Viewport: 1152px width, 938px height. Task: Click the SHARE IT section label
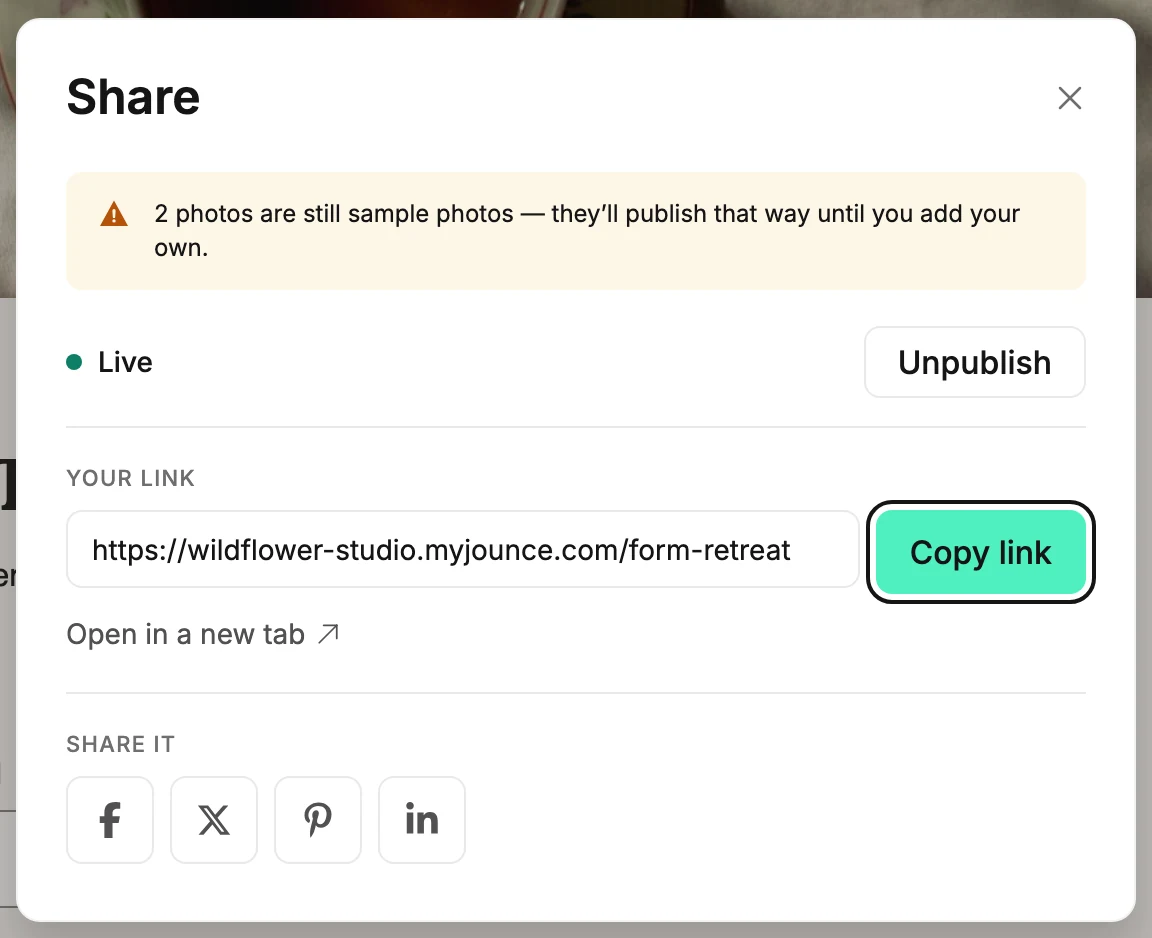120,744
